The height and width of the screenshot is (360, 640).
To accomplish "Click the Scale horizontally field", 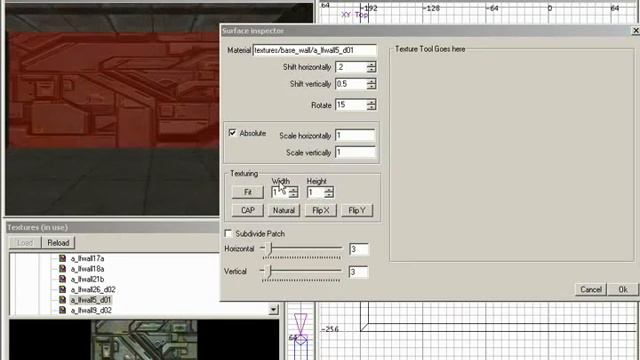I will (x=355, y=136).
